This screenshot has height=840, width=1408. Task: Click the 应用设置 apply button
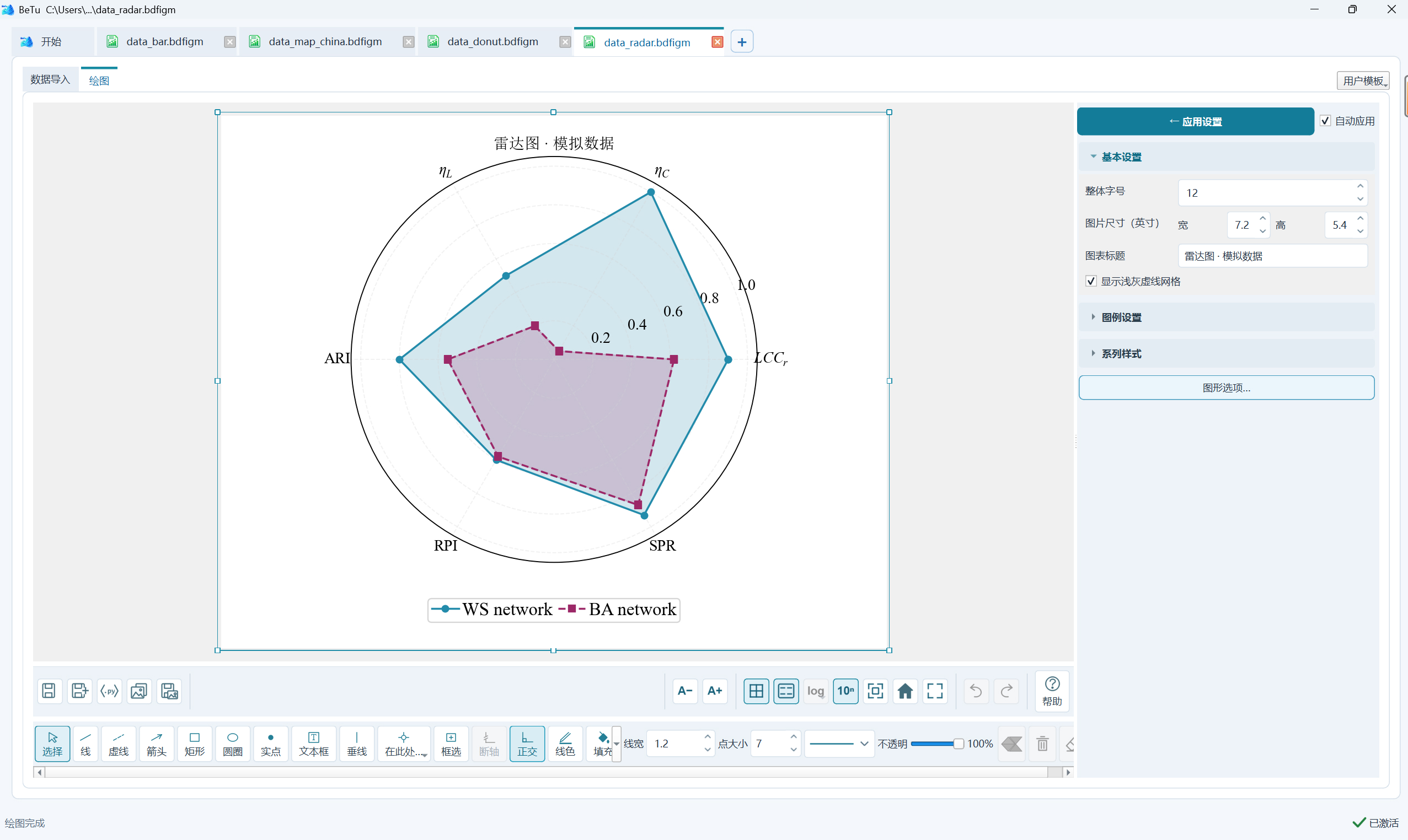click(1195, 121)
